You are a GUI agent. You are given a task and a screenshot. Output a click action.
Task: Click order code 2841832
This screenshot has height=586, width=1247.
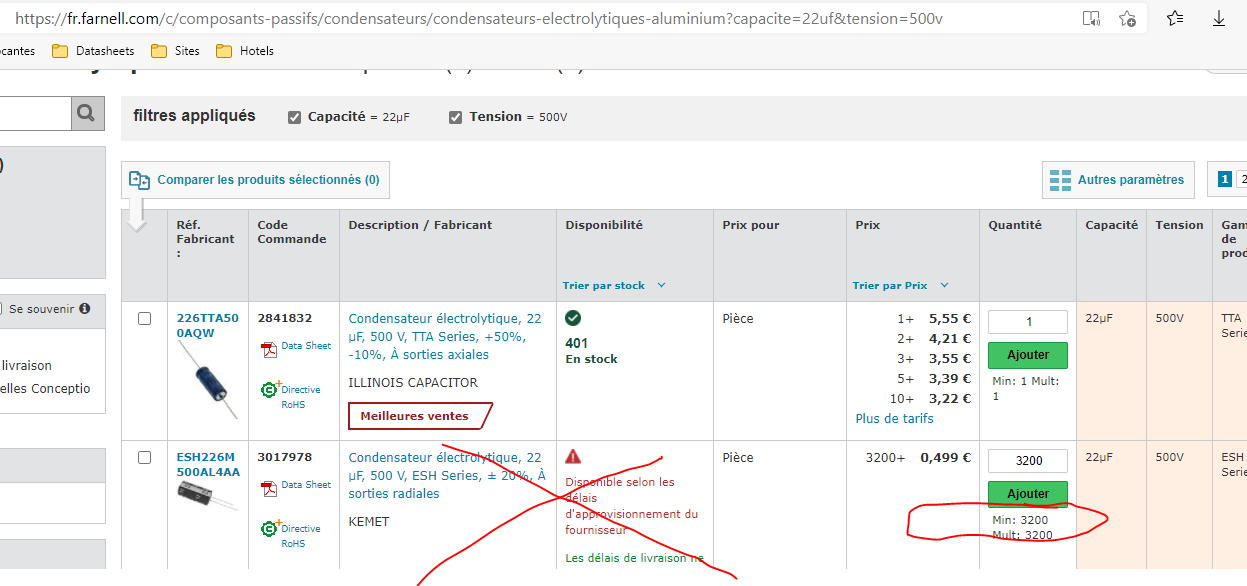point(285,319)
